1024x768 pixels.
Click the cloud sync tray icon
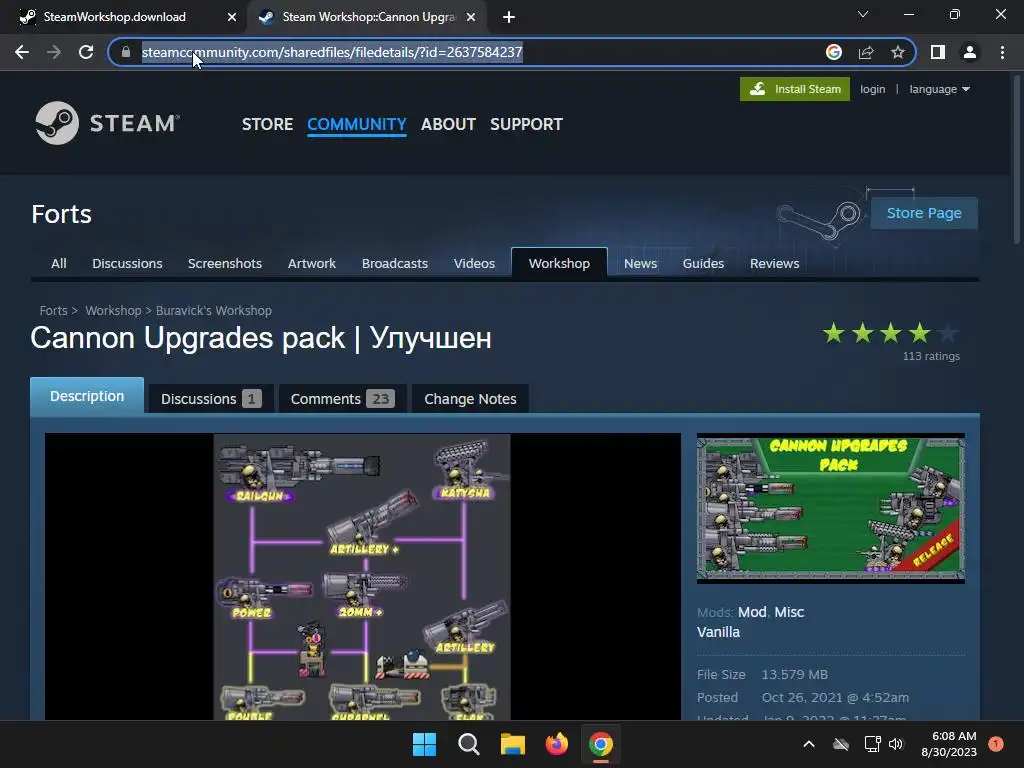coord(841,744)
